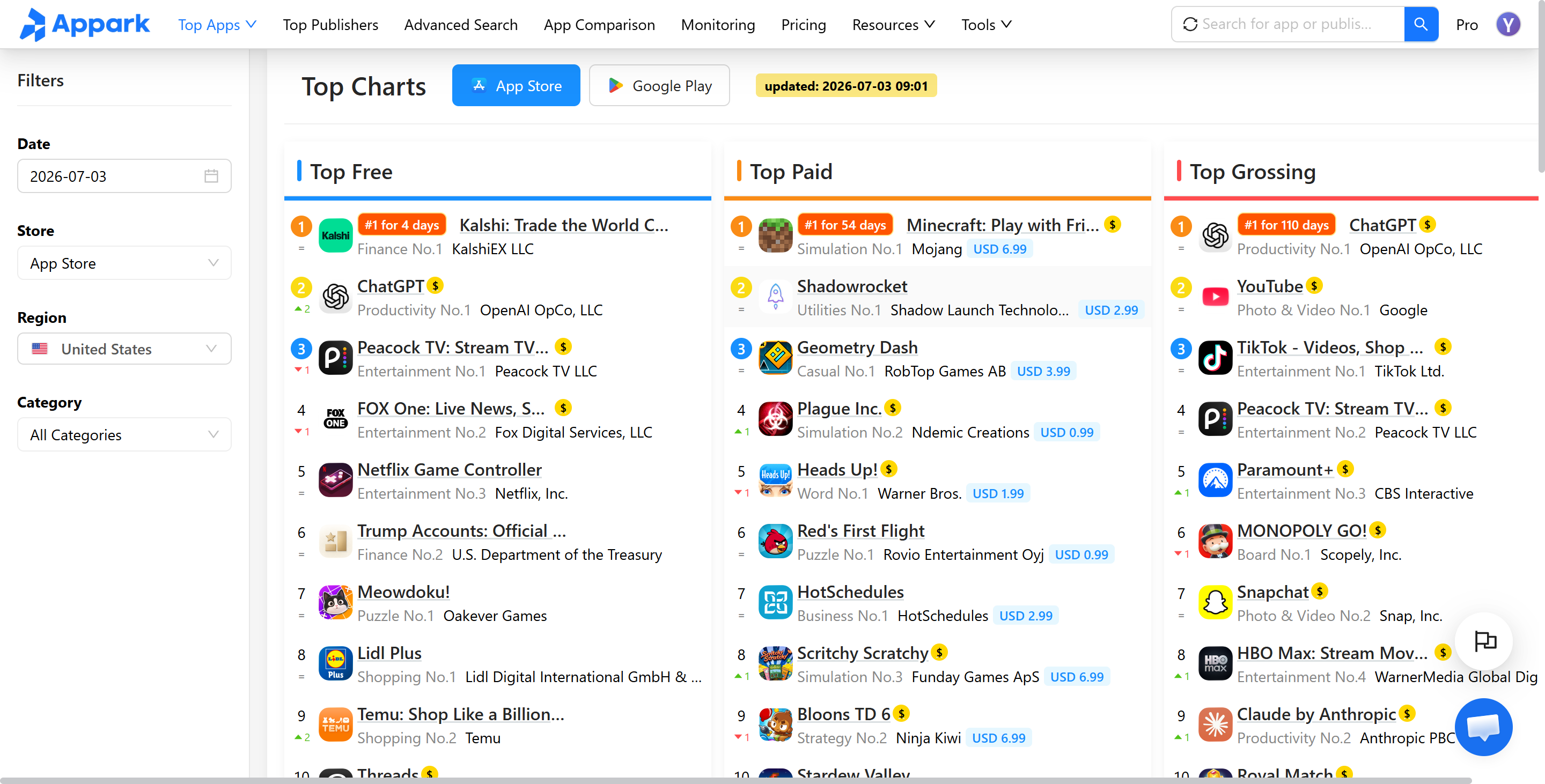Click the FOX One app icon
The image size is (1545, 784).
click(335, 419)
